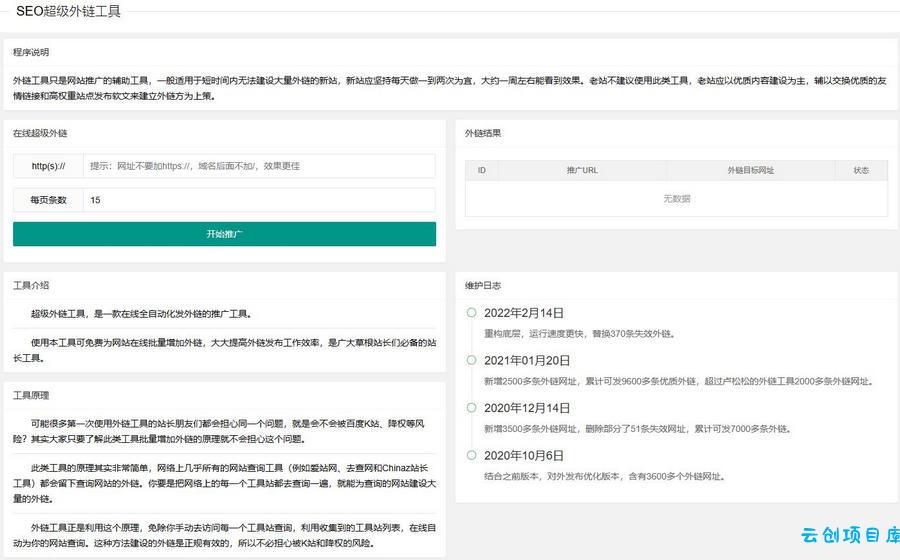Screen dimensions: 900x560
Task: Click the 外链目标网址 column header
Action: pos(751,170)
